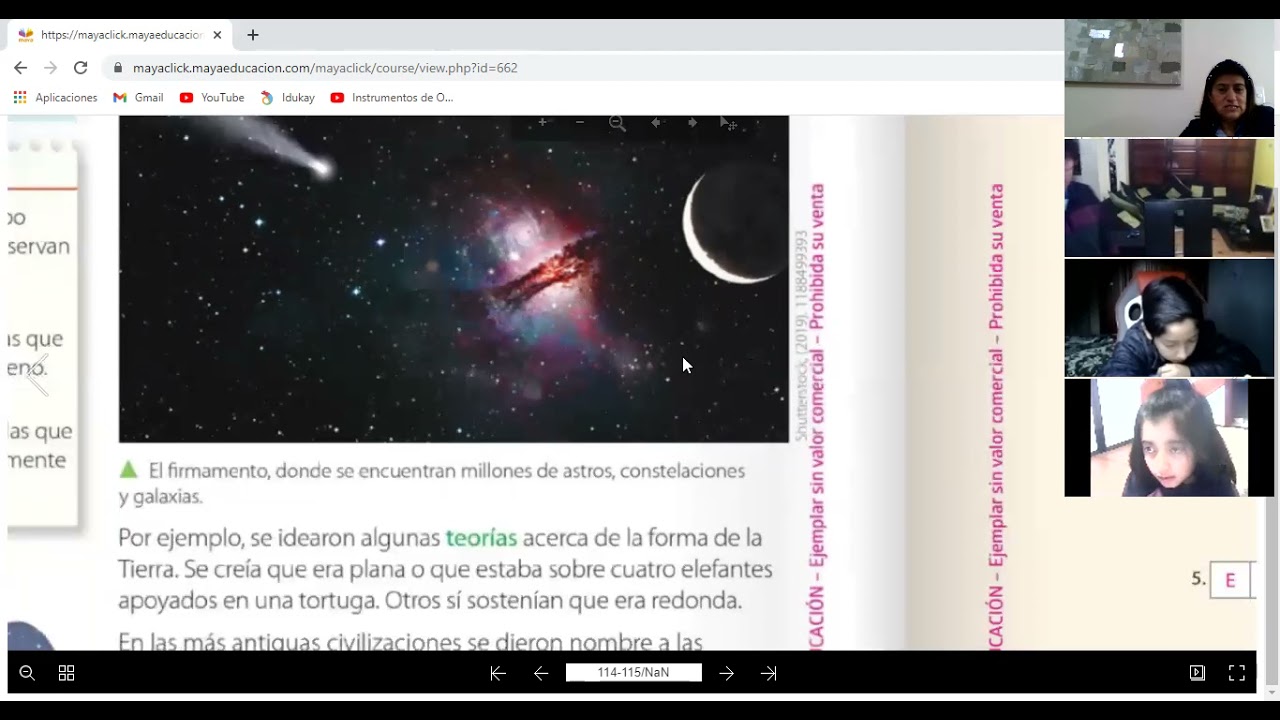The image size is (1280, 720).
Task: Click the magnifier zoom-out overlay icon
Action: (x=617, y=123)
